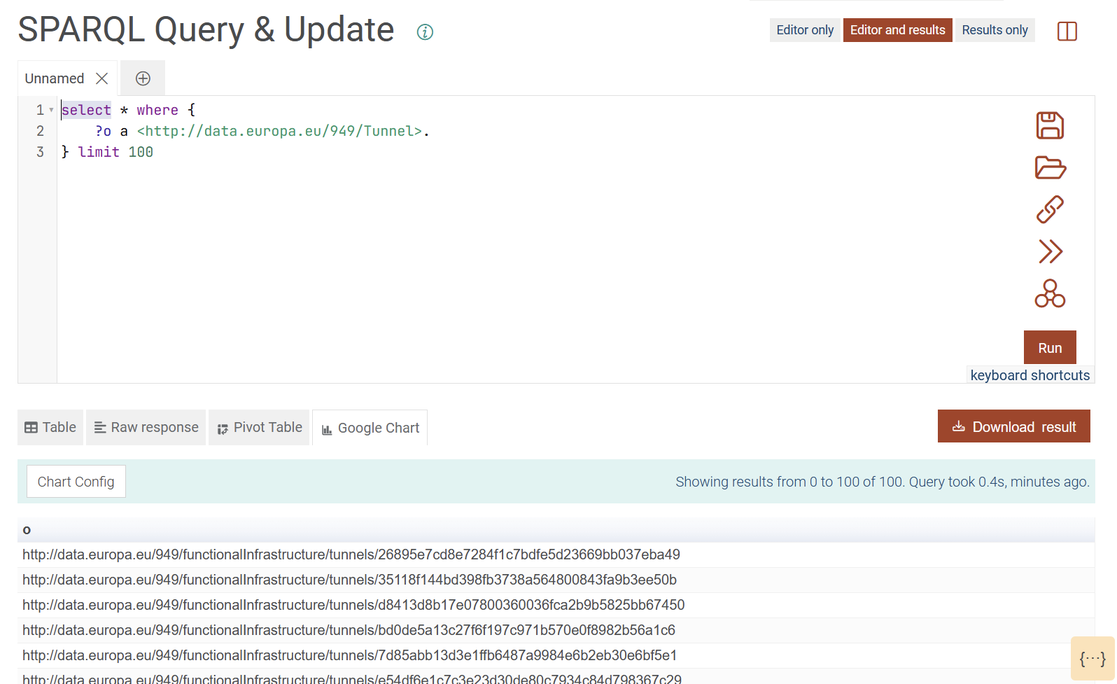Open the keyboard shortcuts link

[1029, 375]
